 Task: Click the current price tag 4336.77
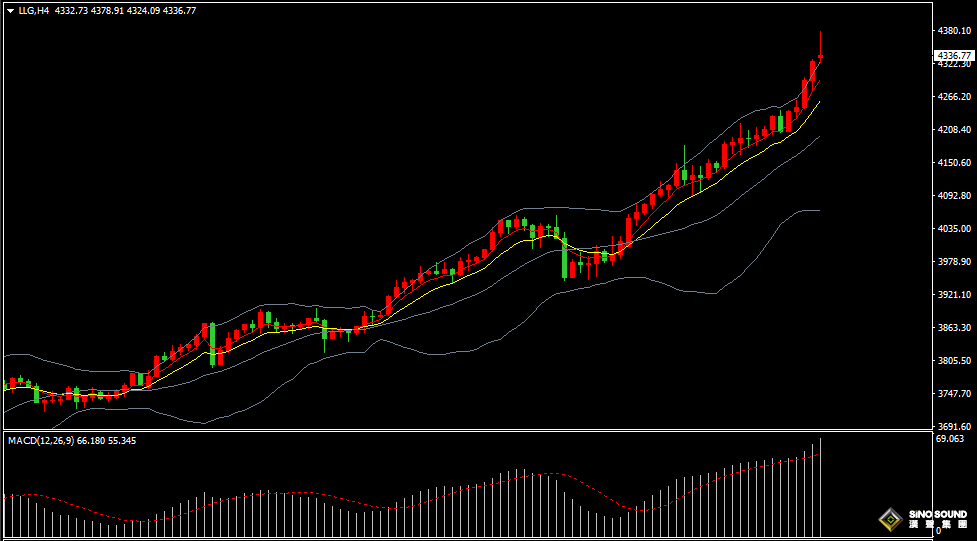[x=954, y=56]
